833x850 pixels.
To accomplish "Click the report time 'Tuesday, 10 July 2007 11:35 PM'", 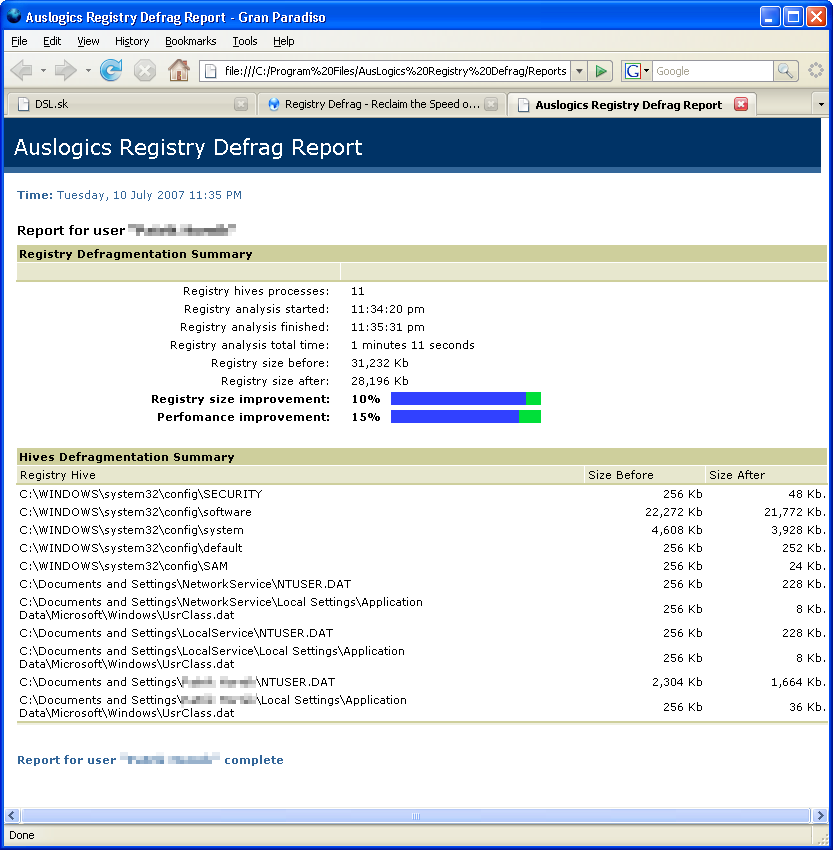I will 149,195.
